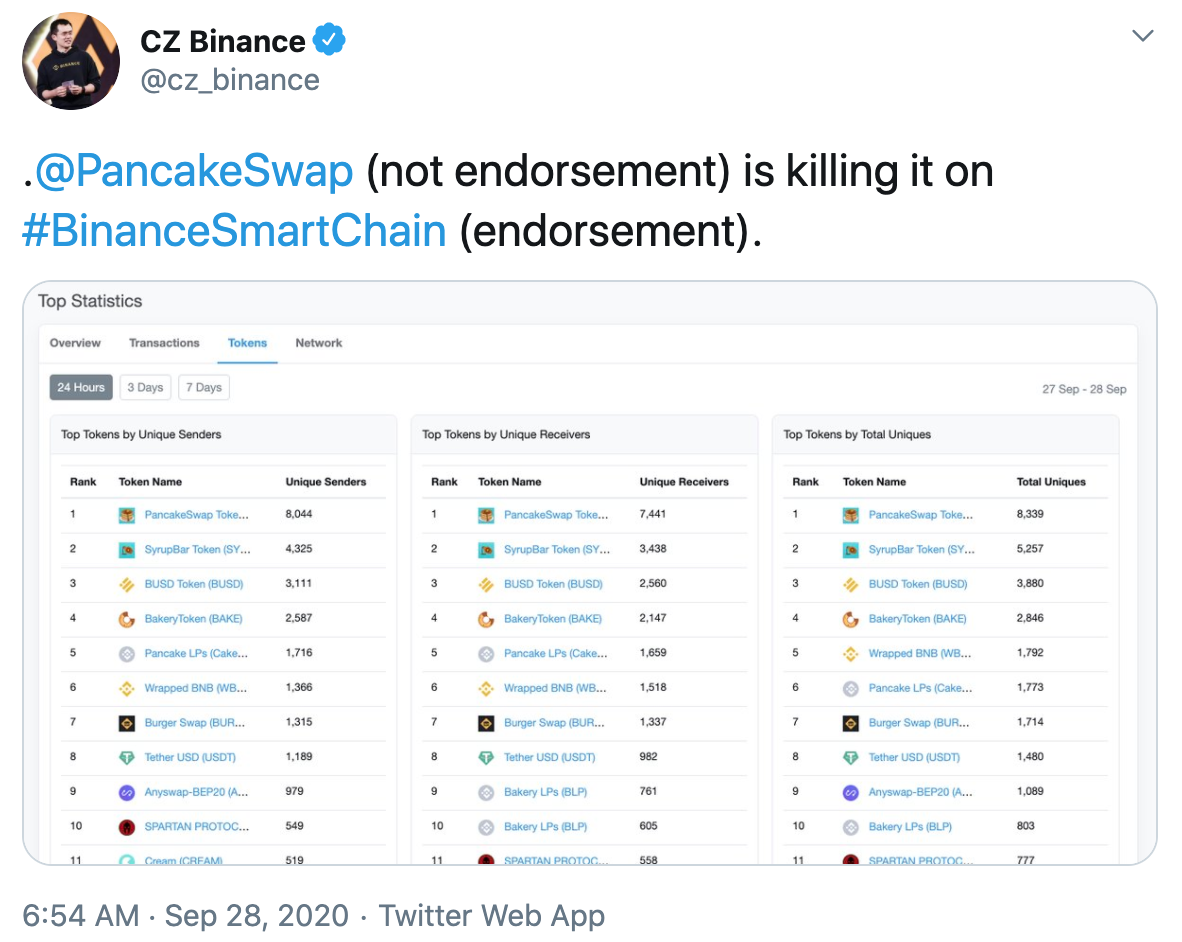The height and width of the screenshot is (942, 1182).
Task: Open the tweet options chevron menu
Action: pyautogui.click(x=1142, y=37)
